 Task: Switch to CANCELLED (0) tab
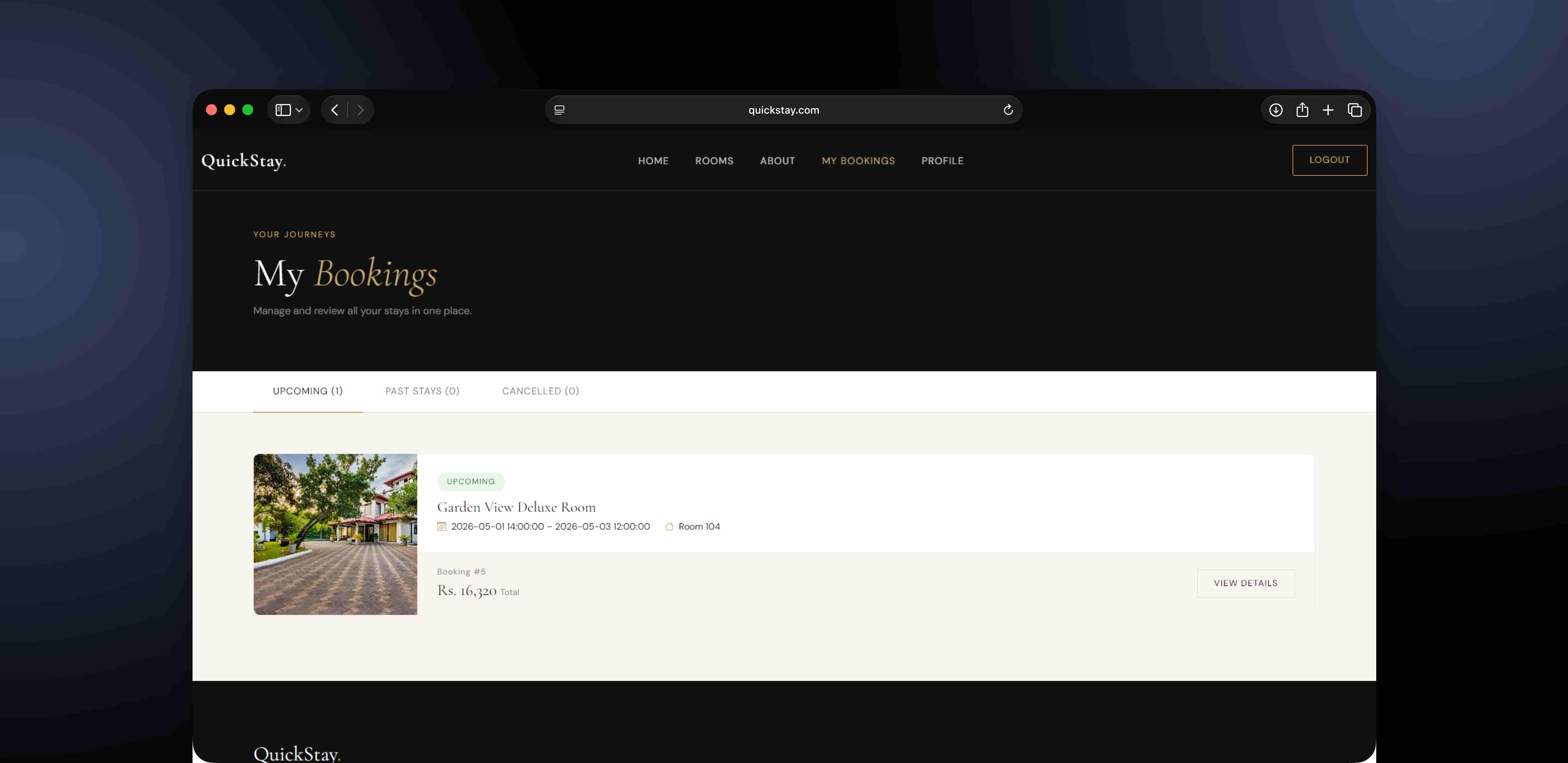(x=541, y=391)
